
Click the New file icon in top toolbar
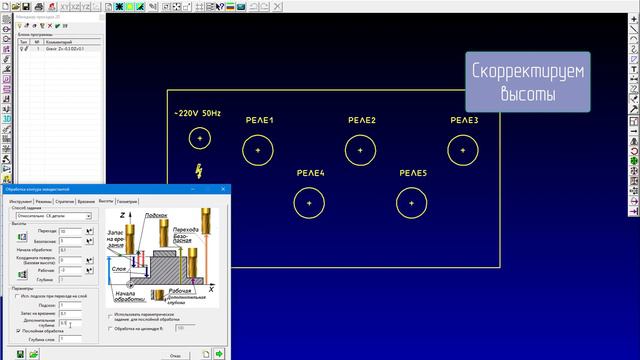tap(5, 7)
